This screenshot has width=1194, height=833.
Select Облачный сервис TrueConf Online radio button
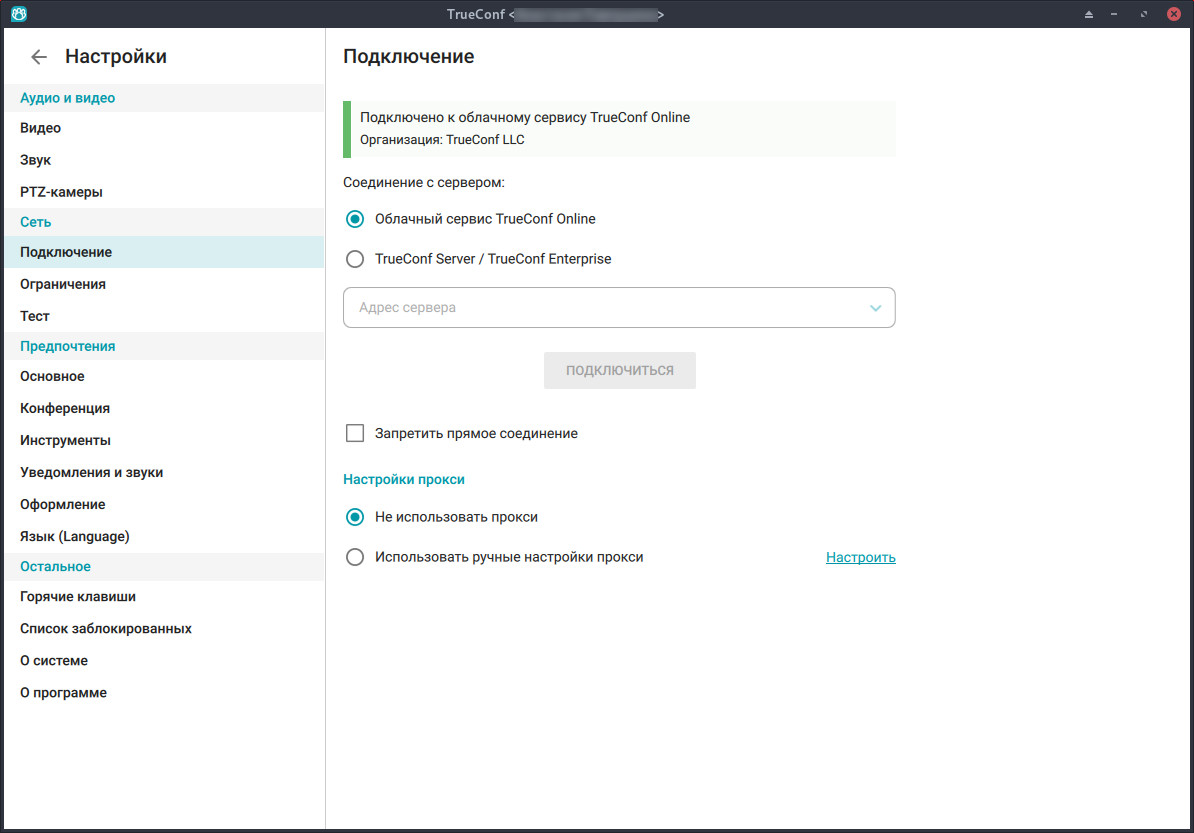tap(355, 219)
